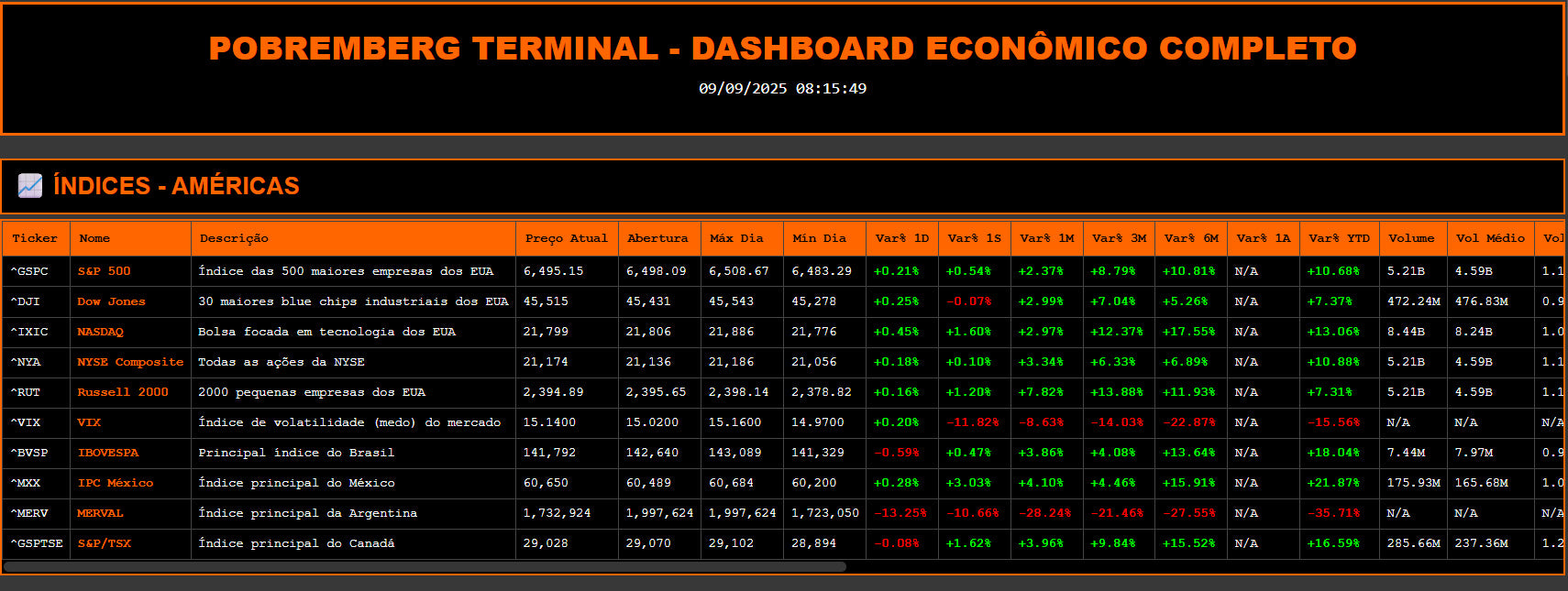Open the NYSE Composite link
Viewport: 1568px width, 591px height.
point(130,362)
